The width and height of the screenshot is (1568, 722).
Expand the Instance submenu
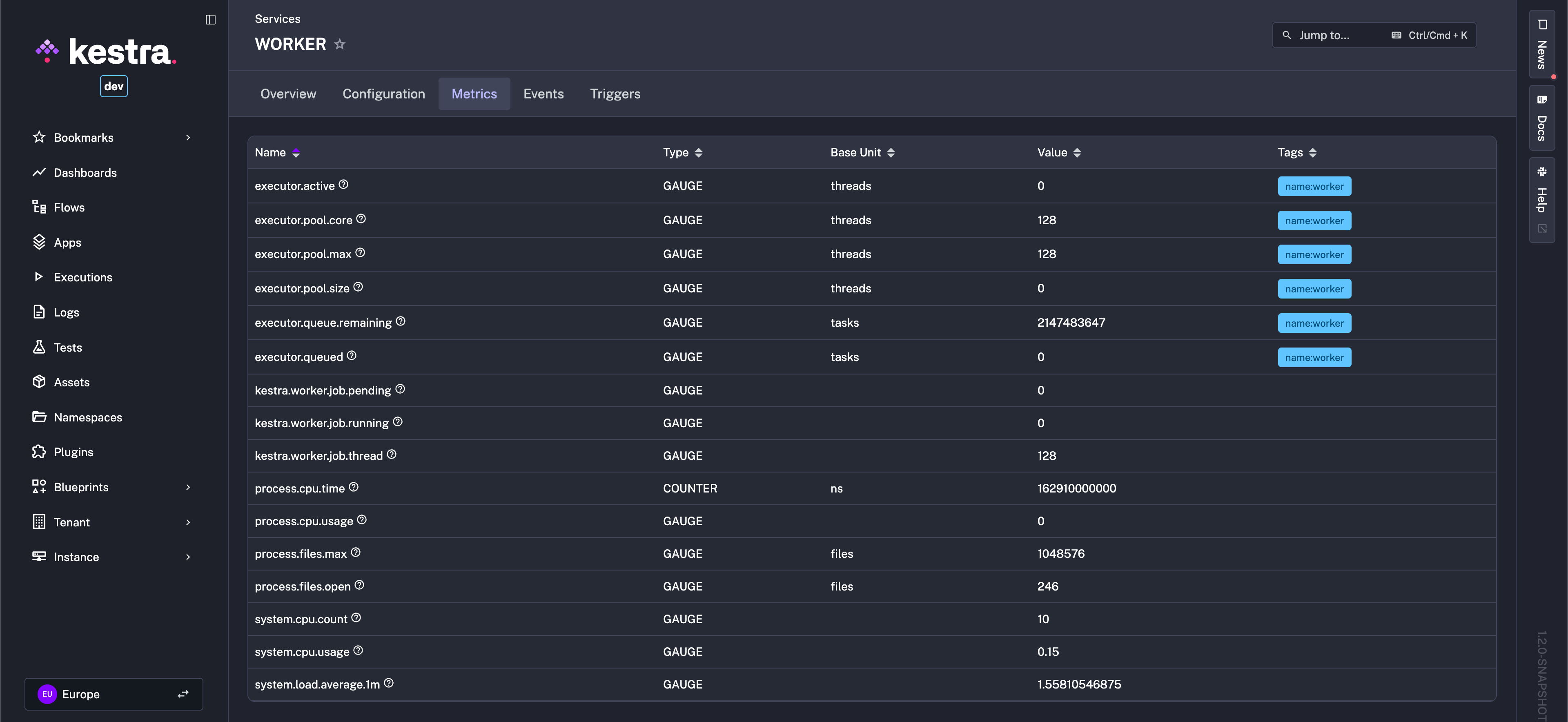(188, 557)
